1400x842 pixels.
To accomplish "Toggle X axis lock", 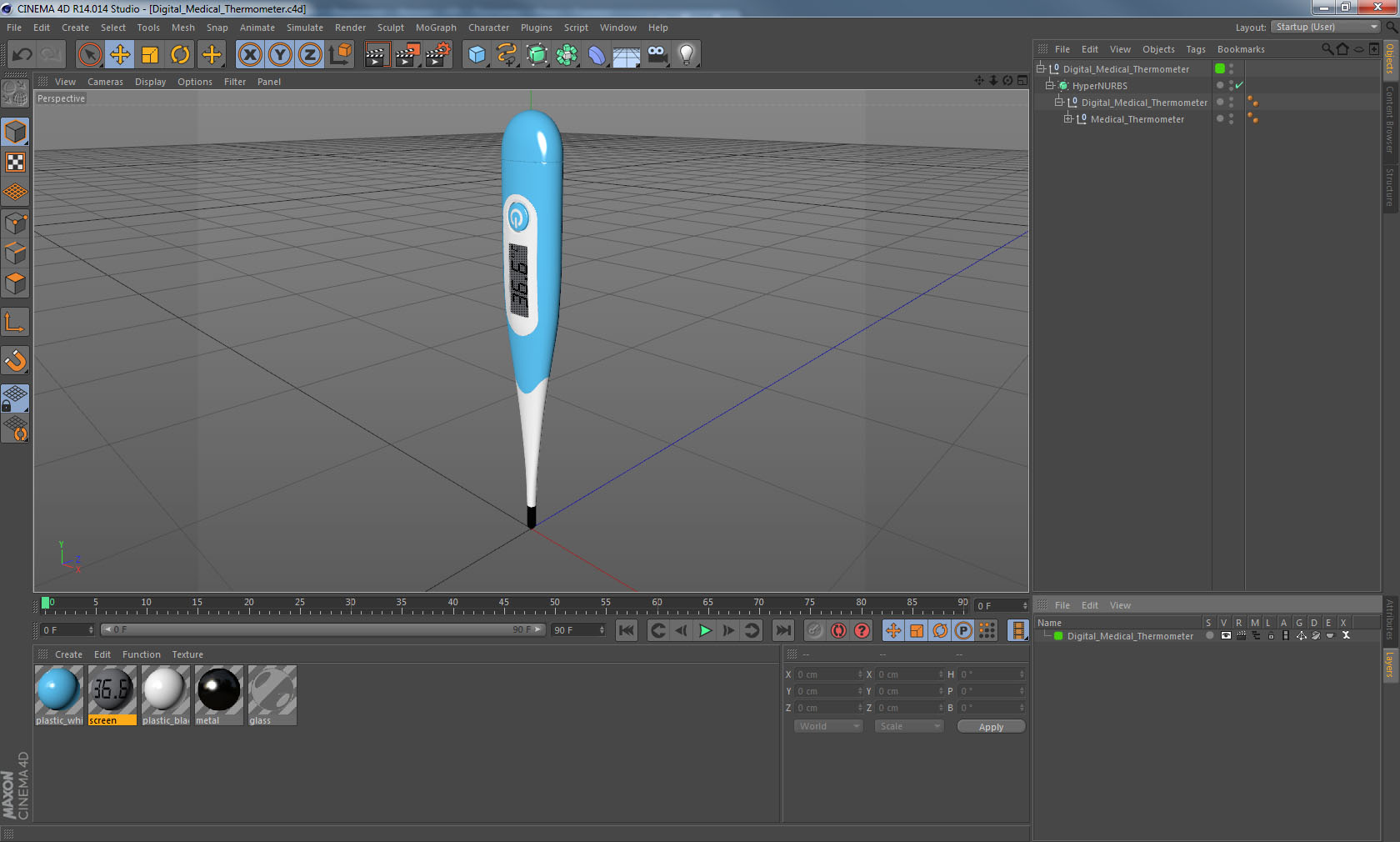I will coord(250,55).
